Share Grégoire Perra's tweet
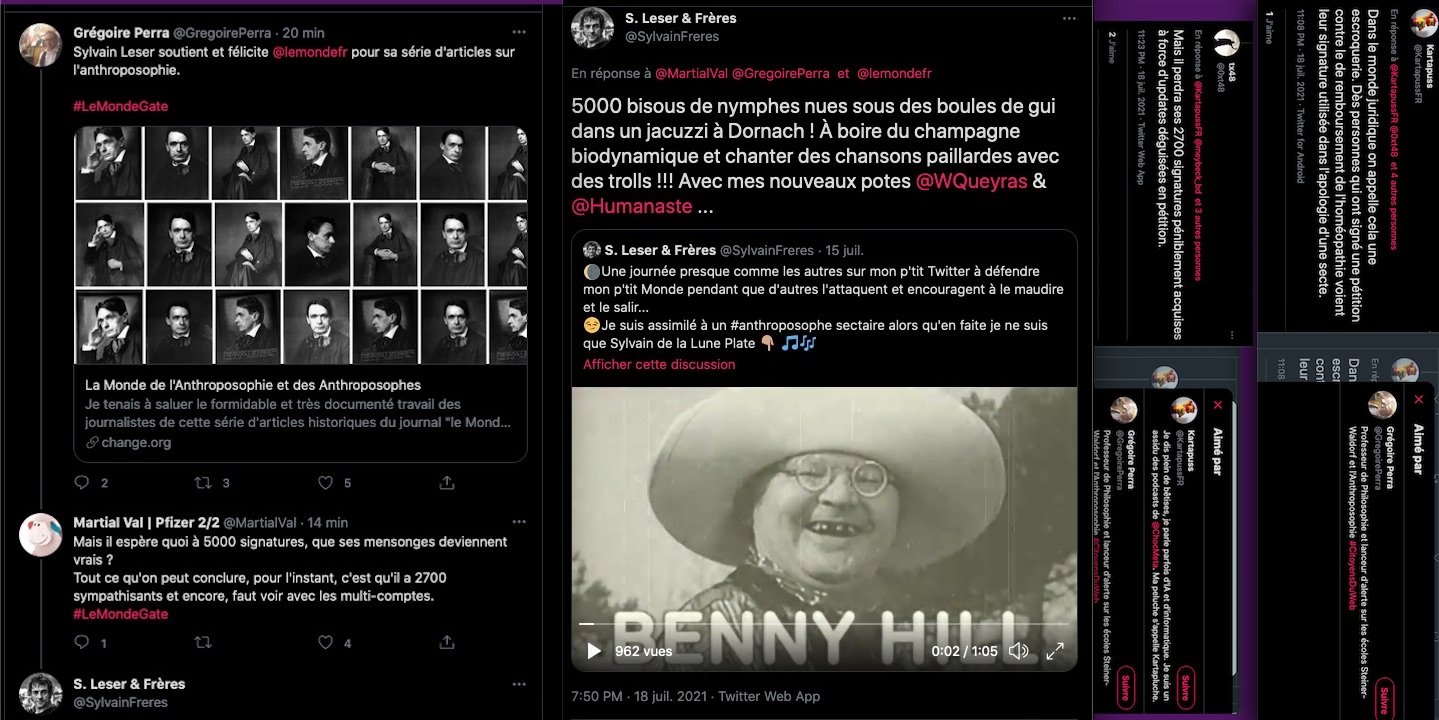1439x720 pixels. (x=447, y=483)
